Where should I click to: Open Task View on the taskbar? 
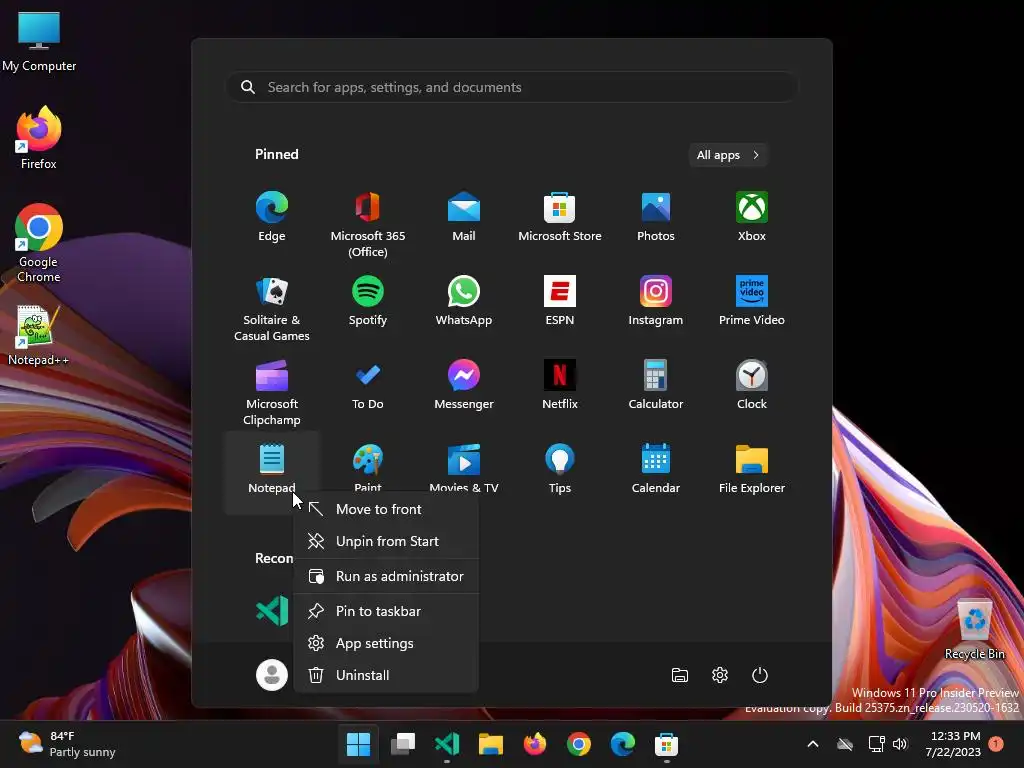click(402, 744)
